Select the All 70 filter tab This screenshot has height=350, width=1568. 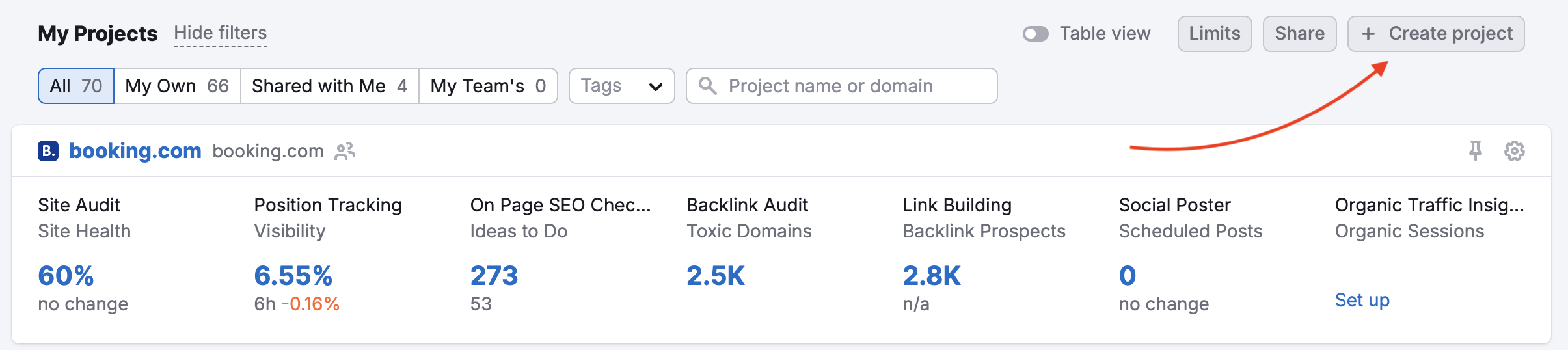pos(76,86)
